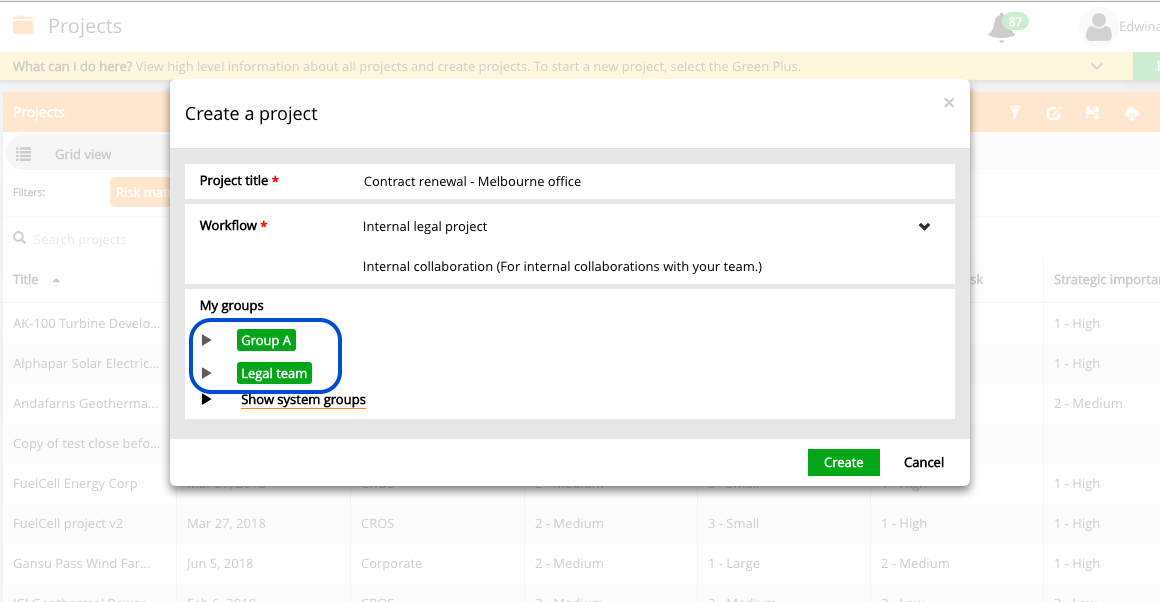This screenshot has width=1160, height=602.
Task: Open the filter funnel in Projects toolbar
Action: 1015,113
